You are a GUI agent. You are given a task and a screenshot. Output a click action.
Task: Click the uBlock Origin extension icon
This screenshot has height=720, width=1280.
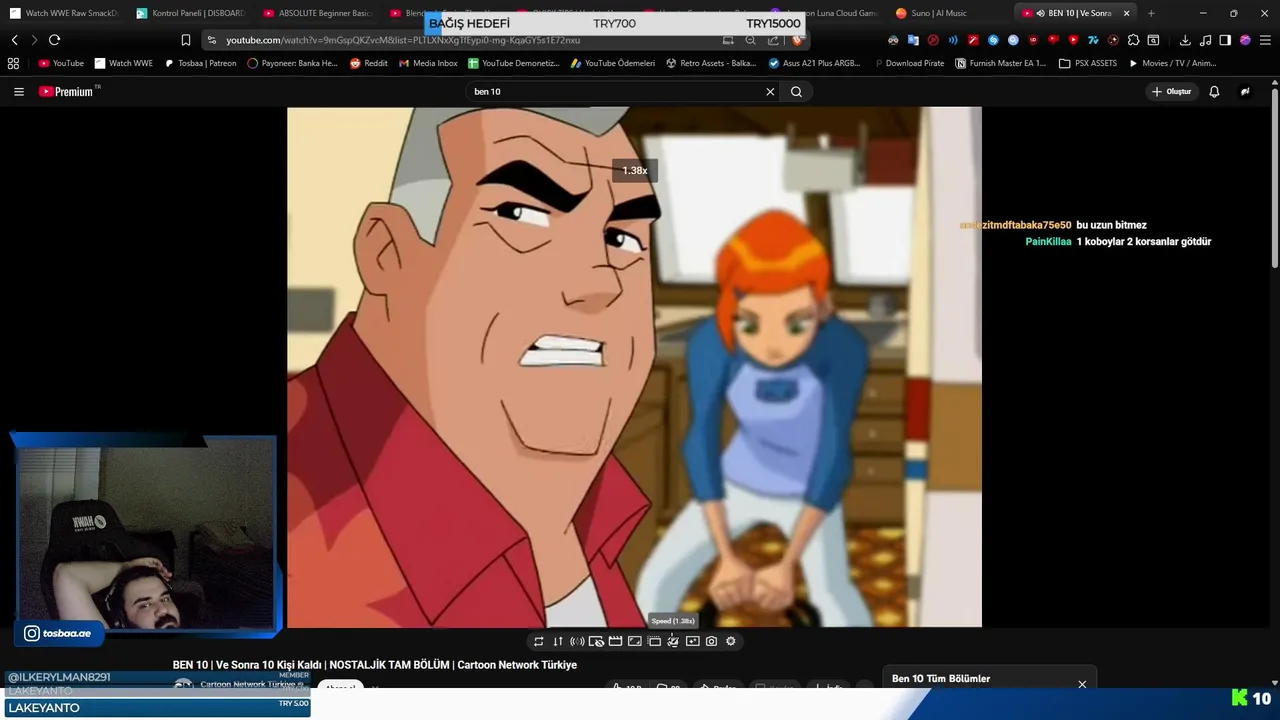[1033, 40]
